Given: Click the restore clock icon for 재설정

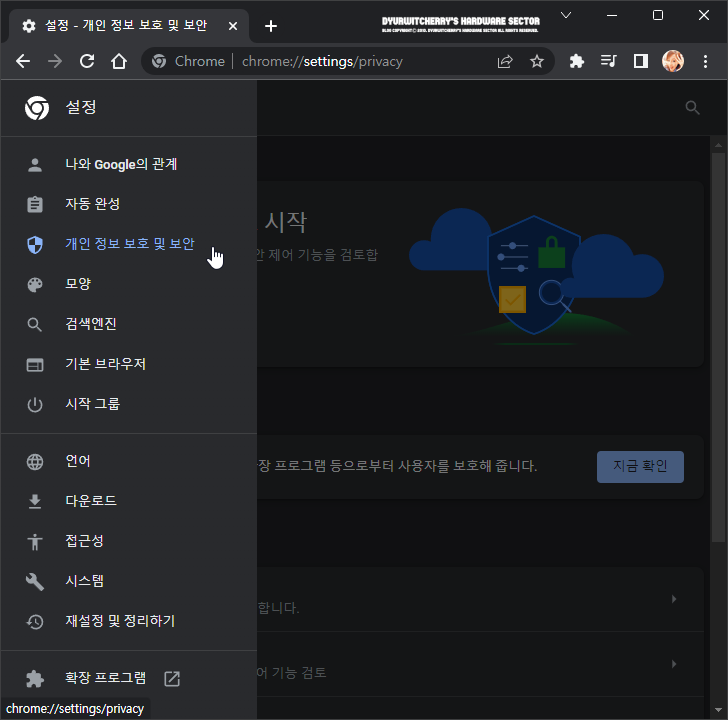Looking at the screenshot, I should [x=35, y=622].
